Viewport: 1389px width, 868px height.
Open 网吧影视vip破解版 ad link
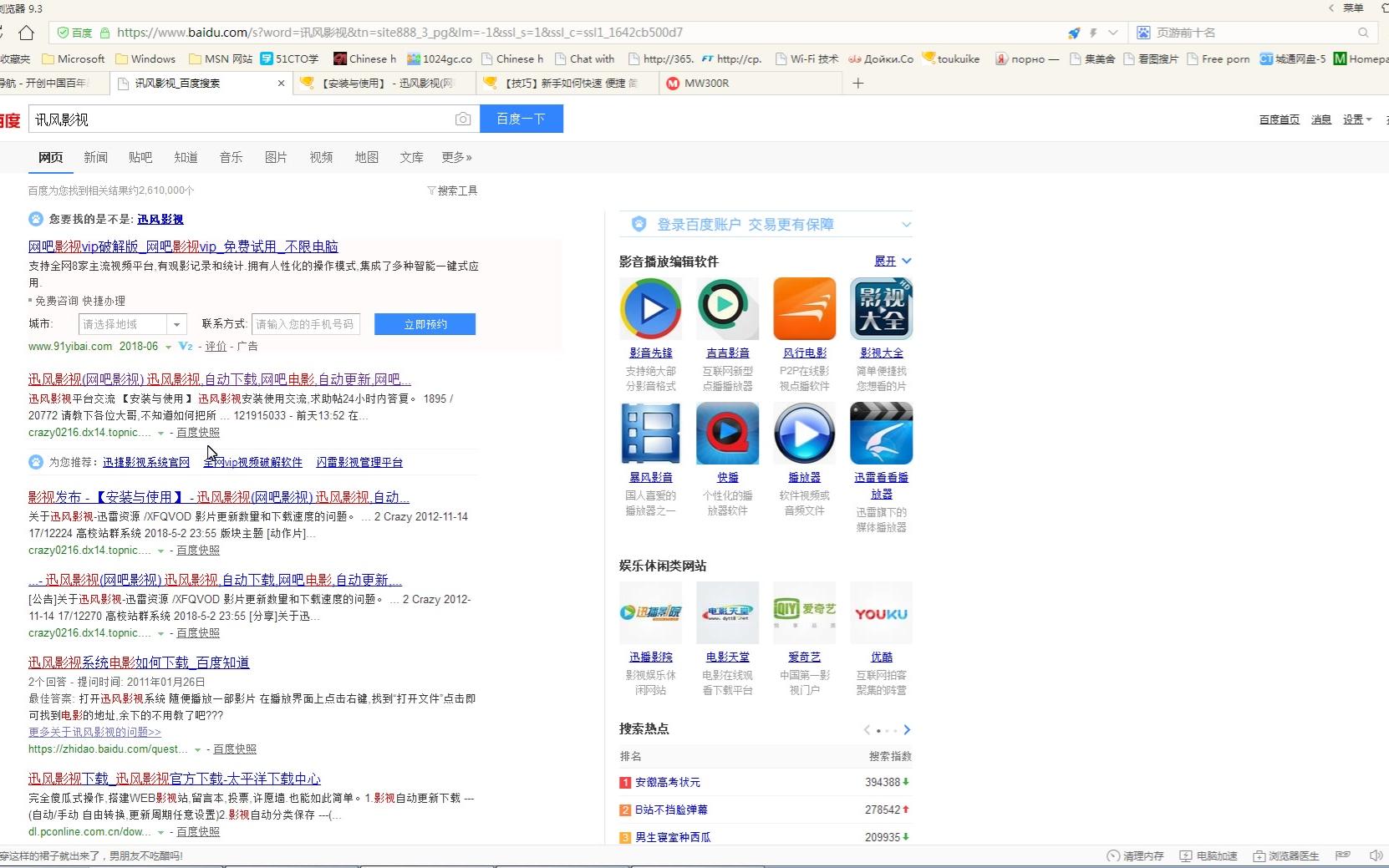click(x=183, y=246)
